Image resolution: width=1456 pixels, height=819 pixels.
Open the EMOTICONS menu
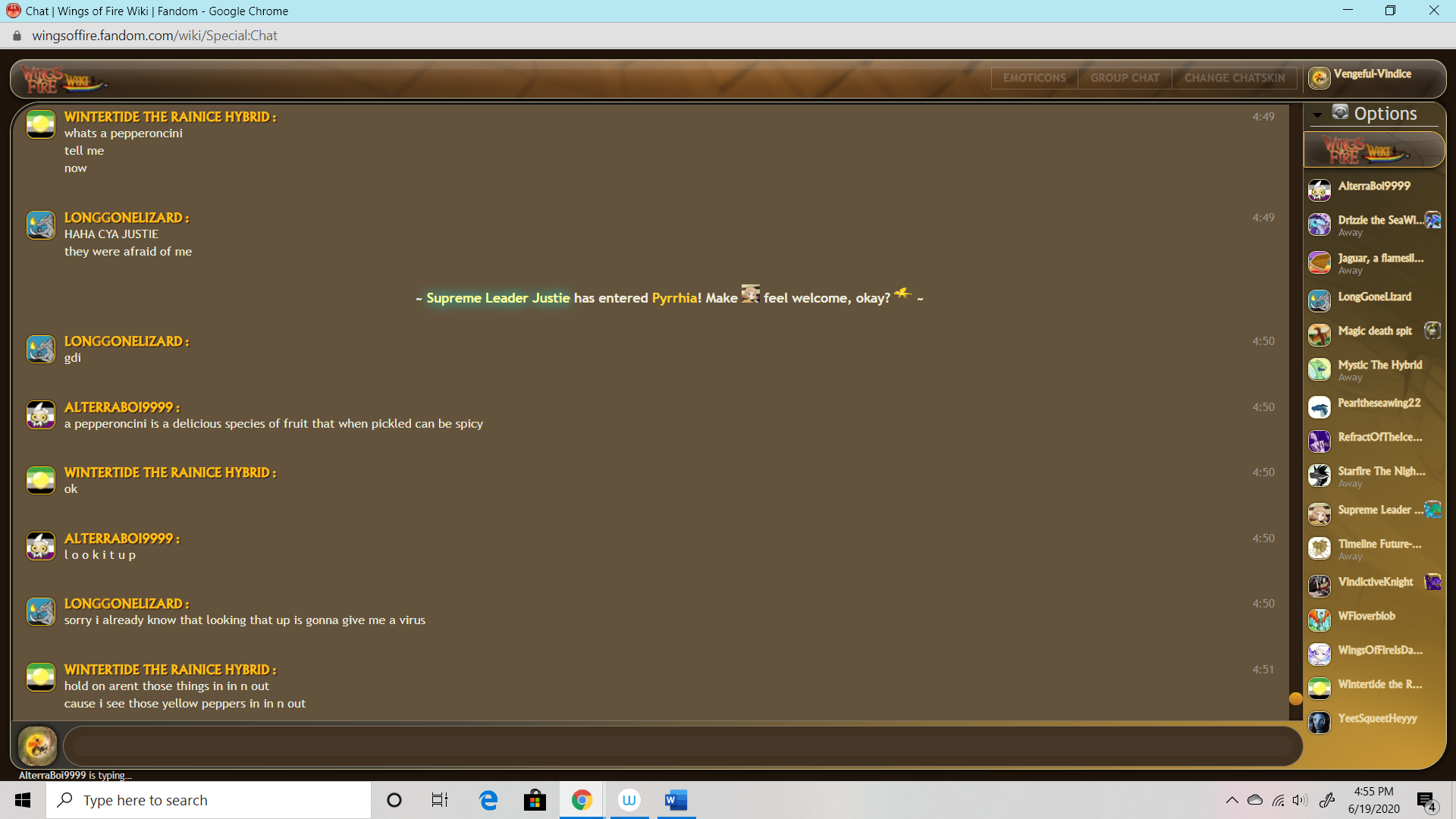(1034, 78)
